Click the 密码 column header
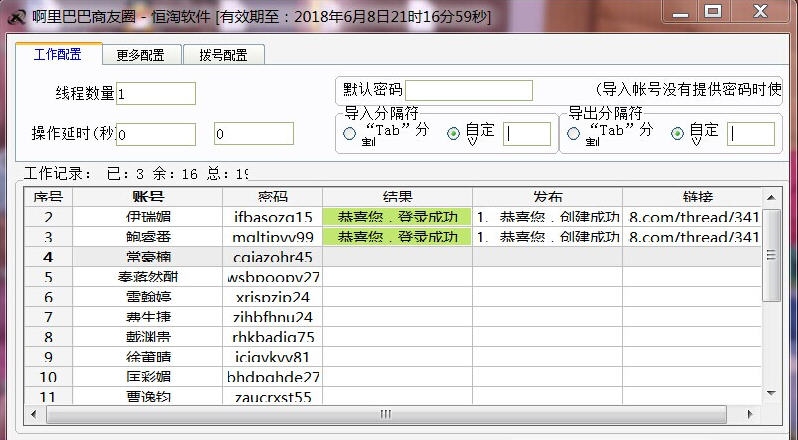The image size is (798, 440). 272,197
